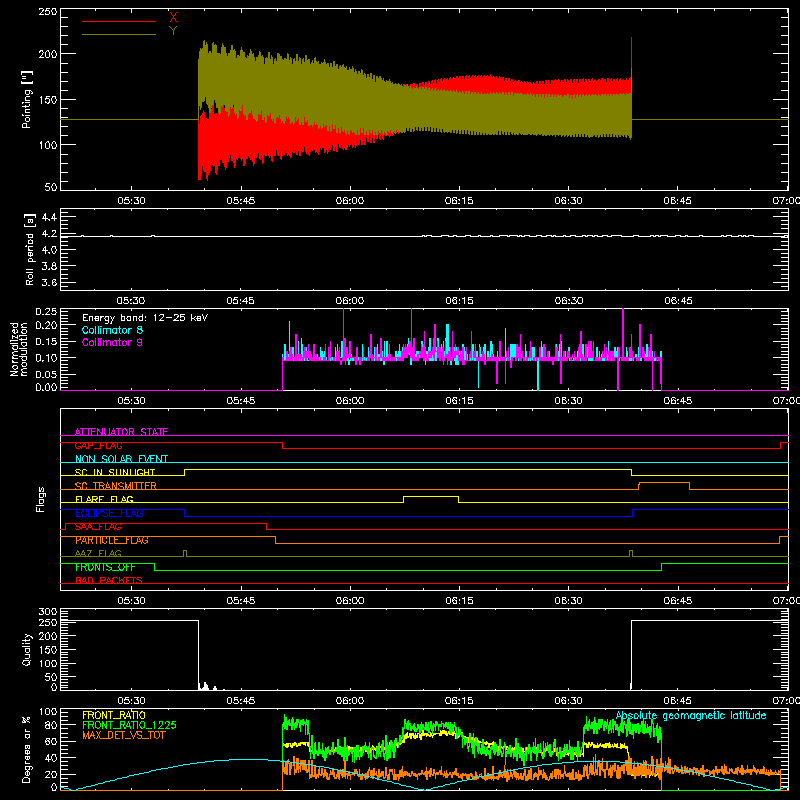Select the SC_TRANSMITTER flag label

[x=116, y=486]
